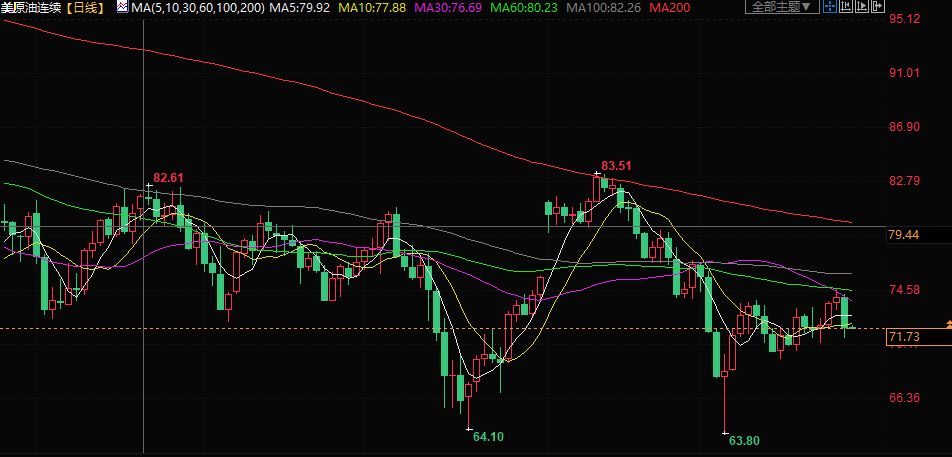Click the 74.58 axis price label
Screen dimensions: 952x457
tap(904, 289)
